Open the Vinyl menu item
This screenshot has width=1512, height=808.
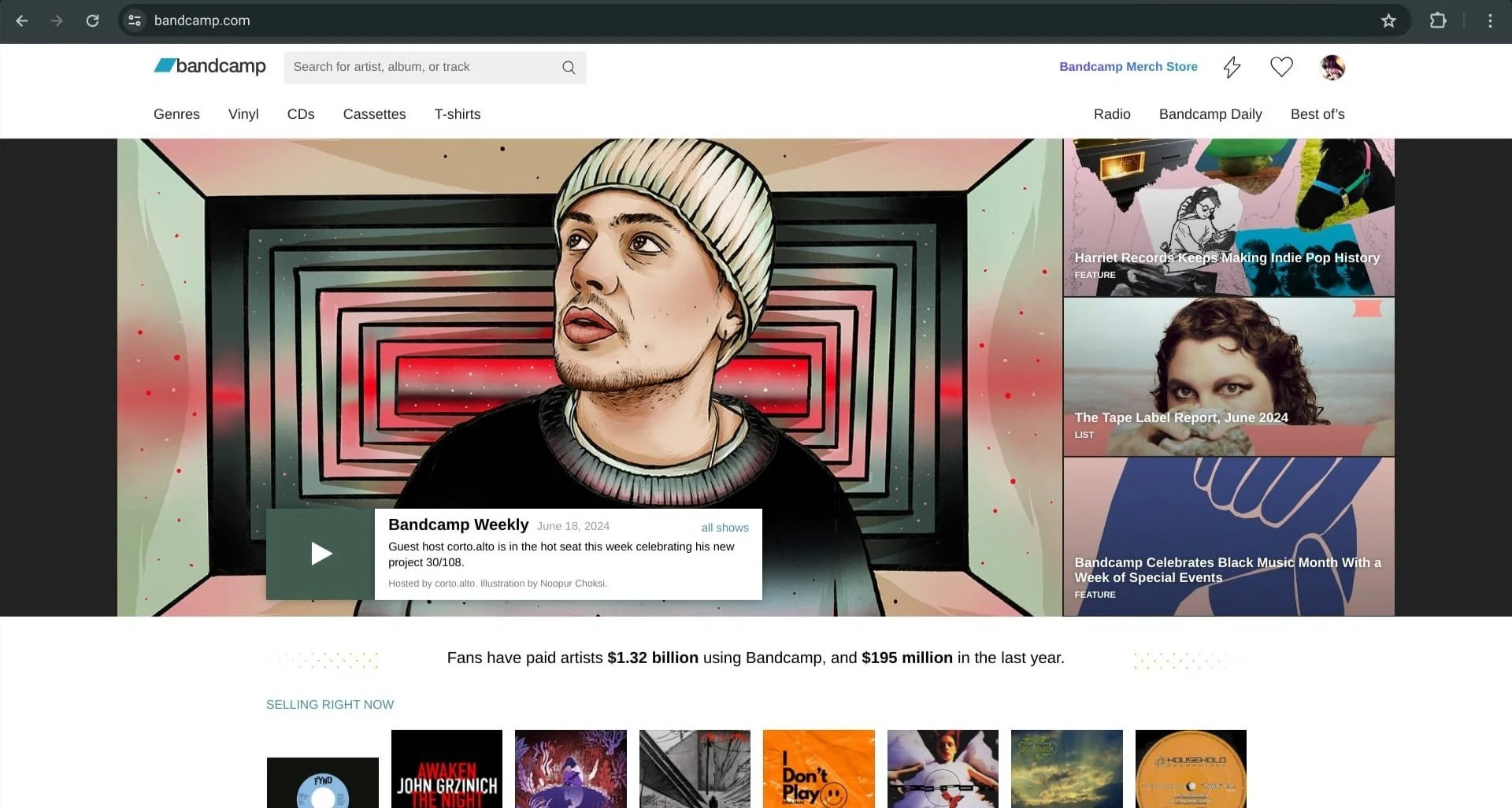(243, 114)
